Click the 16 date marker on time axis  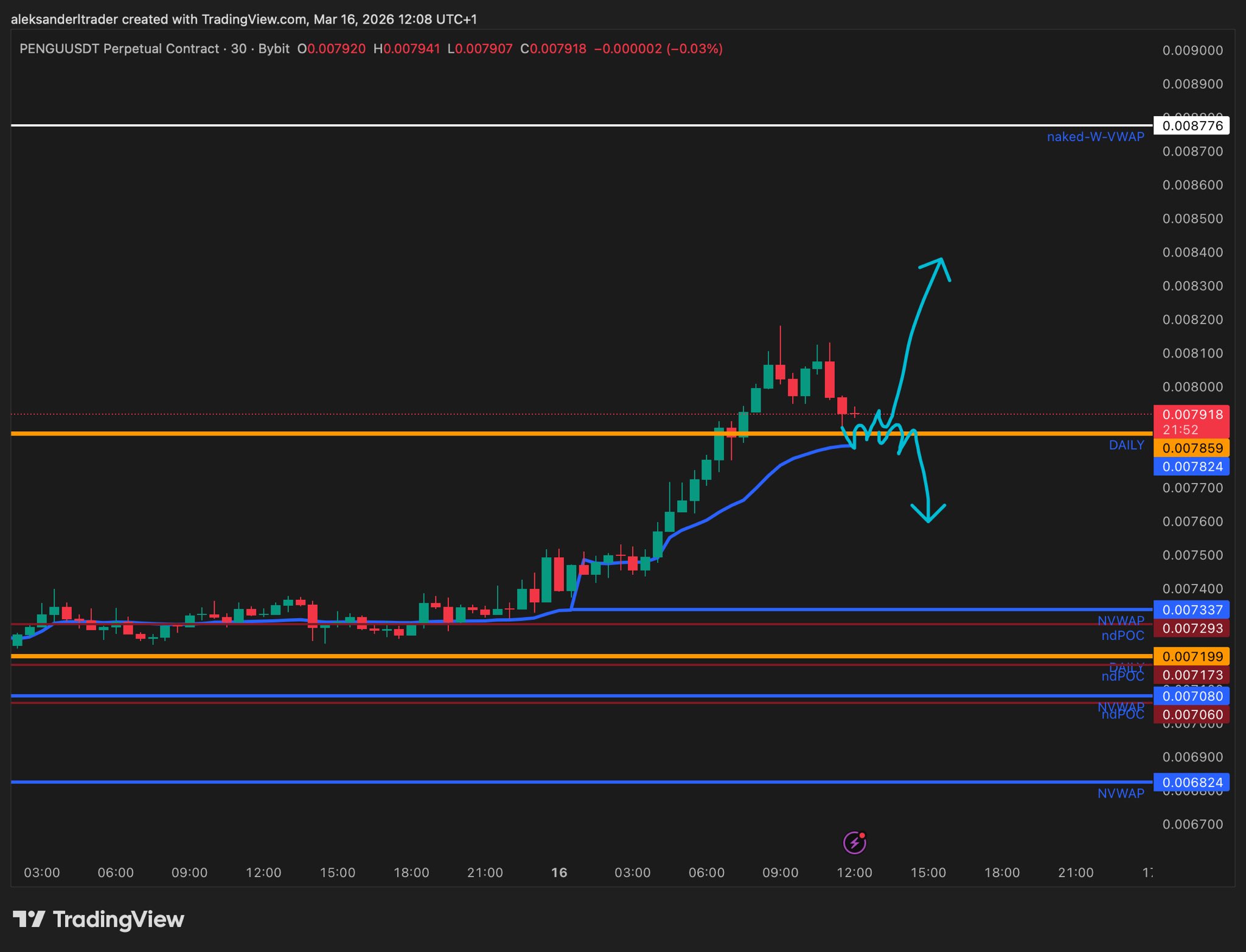coord(559,872)
